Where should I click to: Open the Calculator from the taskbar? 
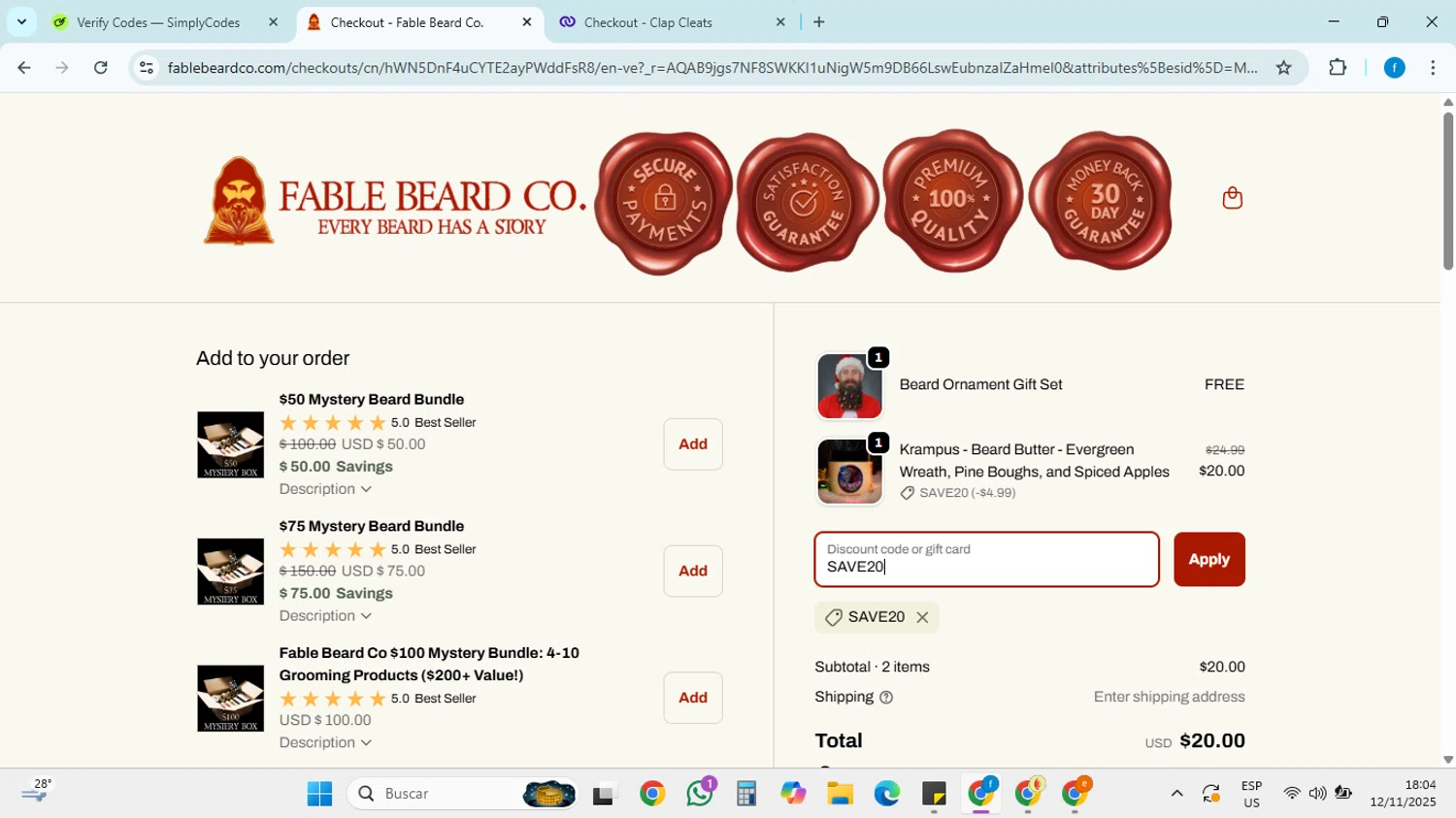(745, 794)
